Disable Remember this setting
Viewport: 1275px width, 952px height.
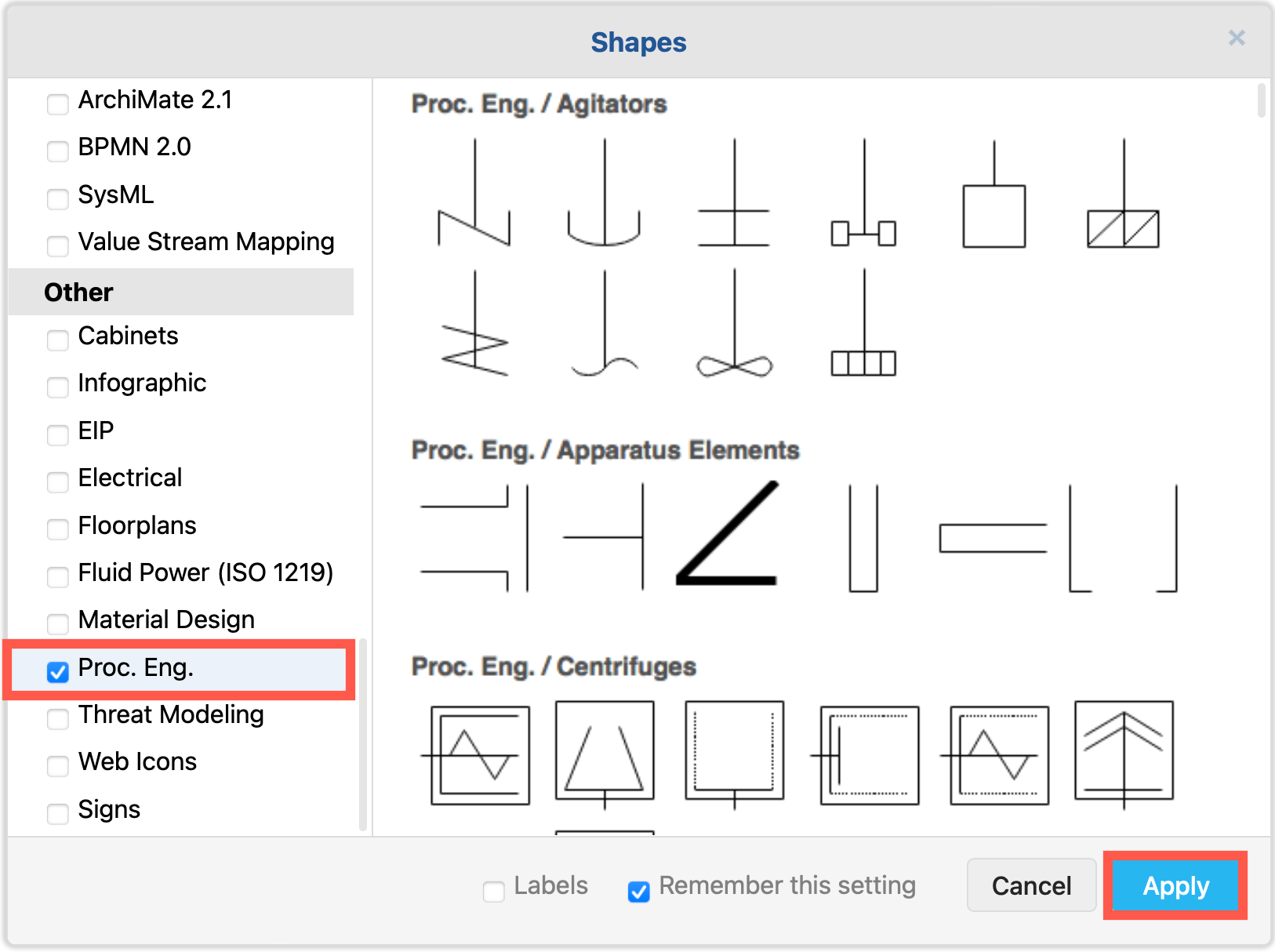(x=638, y=891)
